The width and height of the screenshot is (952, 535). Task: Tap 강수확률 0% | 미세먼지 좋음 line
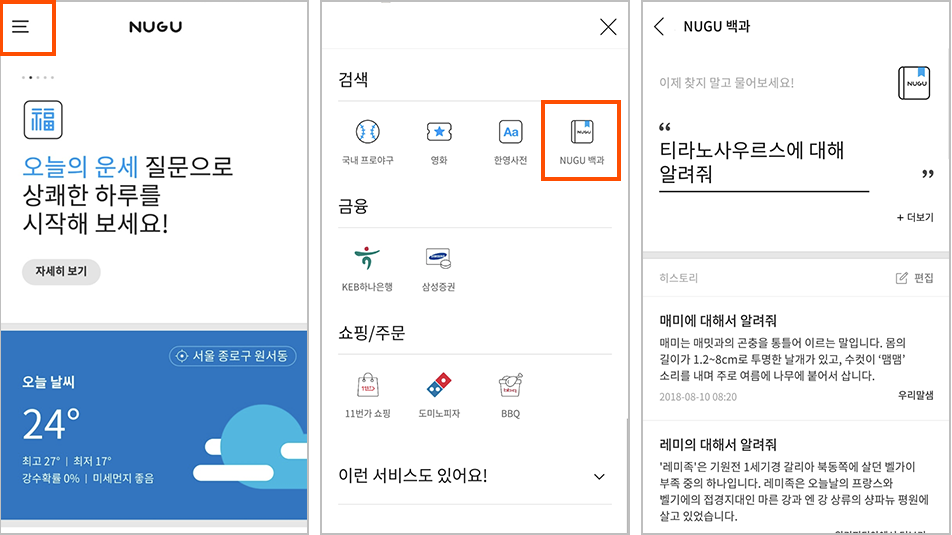click(88, 479)
